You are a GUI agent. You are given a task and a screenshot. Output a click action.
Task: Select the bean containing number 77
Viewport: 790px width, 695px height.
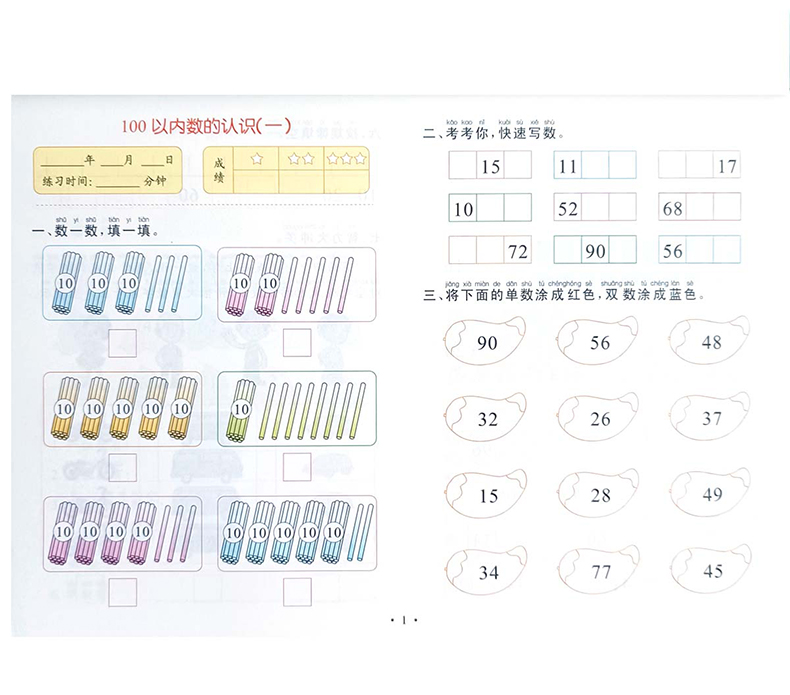[599, 572]
